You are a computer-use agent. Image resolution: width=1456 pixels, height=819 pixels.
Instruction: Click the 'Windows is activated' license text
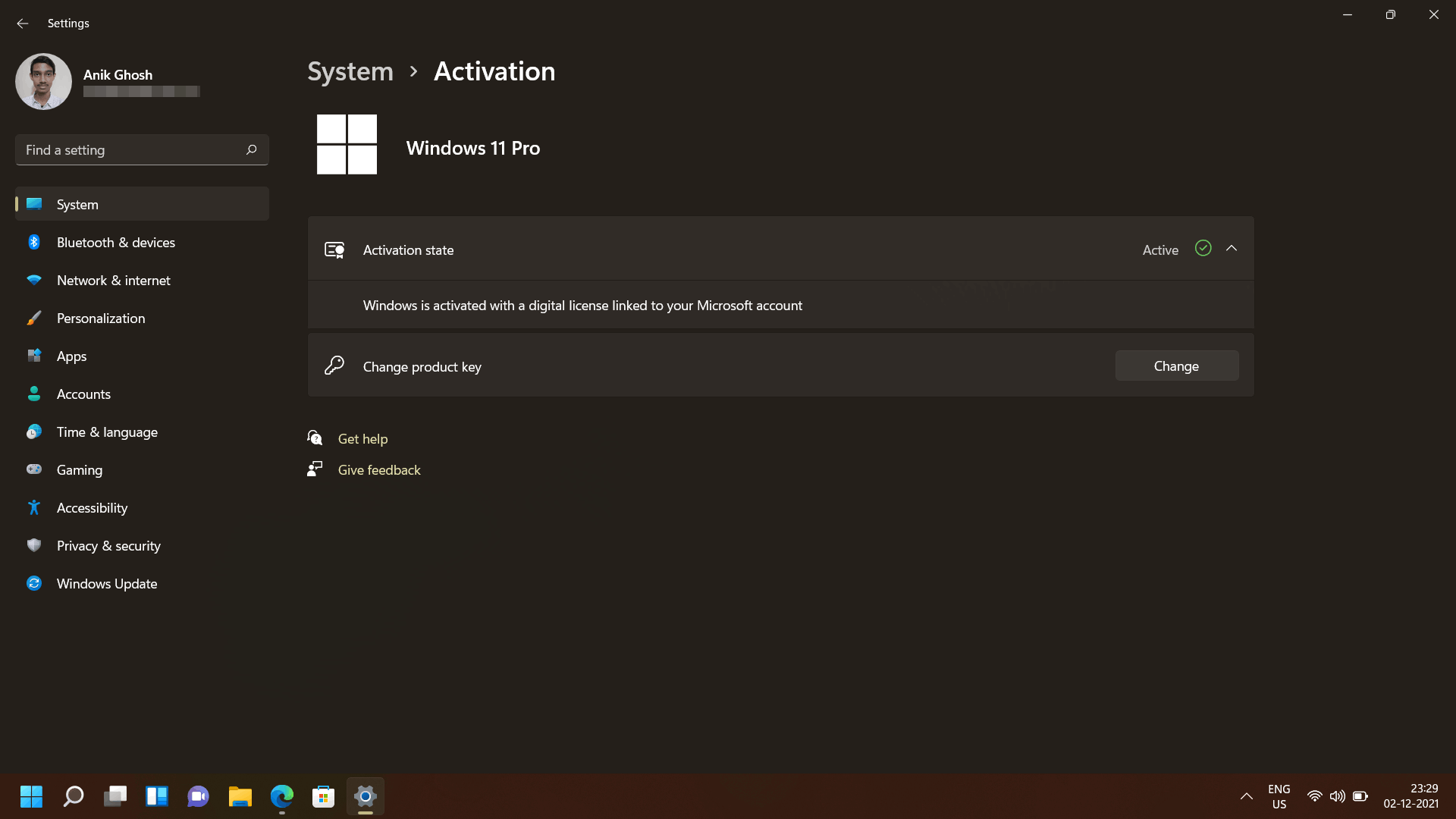pyautogui.click(x=582, y=306)
